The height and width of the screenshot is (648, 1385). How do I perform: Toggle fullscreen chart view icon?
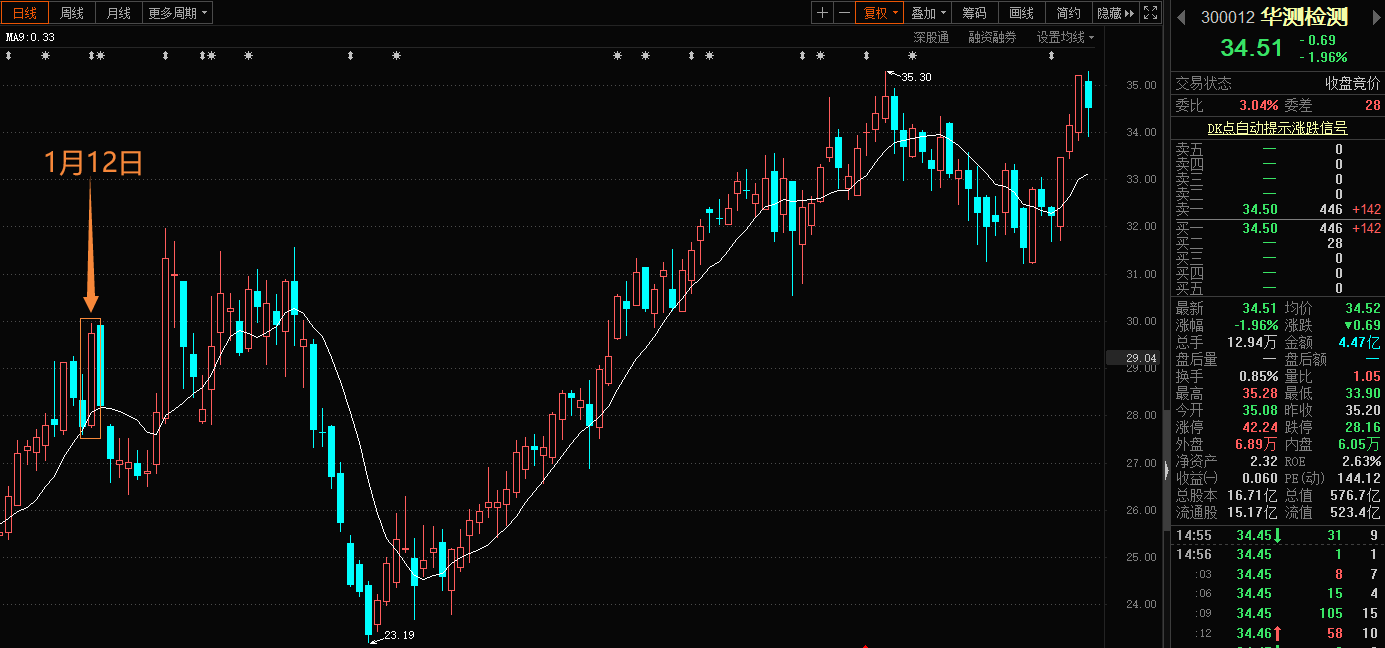pyautogui.click(x=1150, y=13)
